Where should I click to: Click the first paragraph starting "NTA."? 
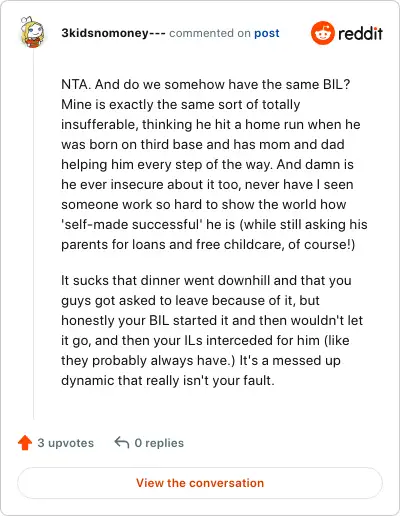coord(214,164)
